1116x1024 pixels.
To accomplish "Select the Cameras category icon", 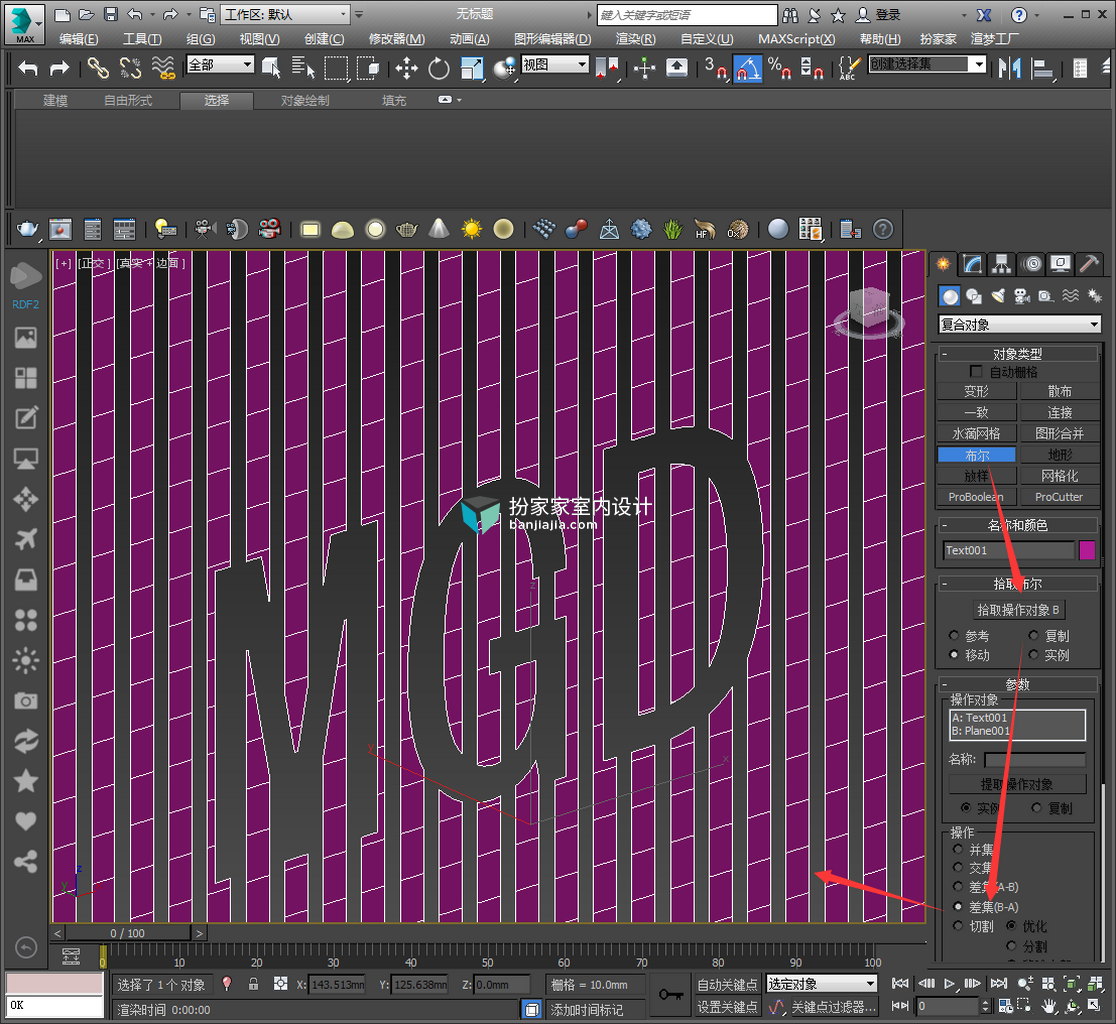I will [1022, 296].
